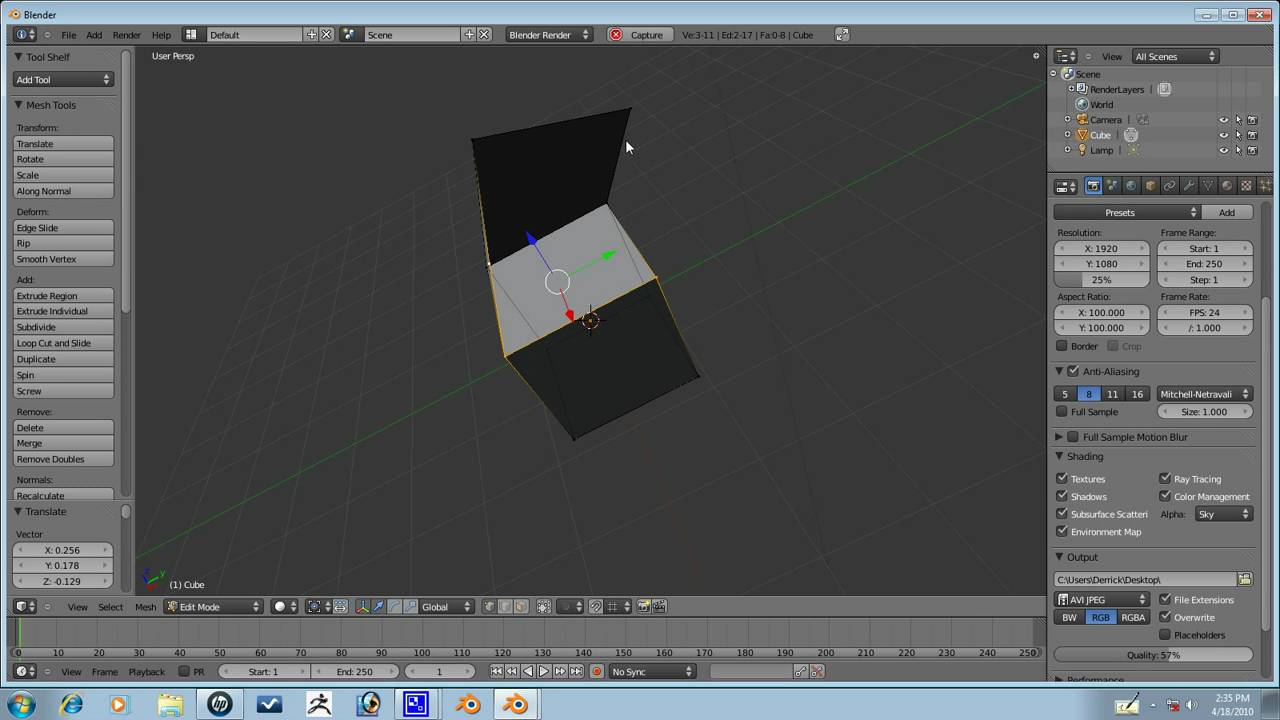Image resolution: width=1280 pixels, height=720 pixels.
Task: Open the AVI JPEG format dropdown
Action: 1102,600
